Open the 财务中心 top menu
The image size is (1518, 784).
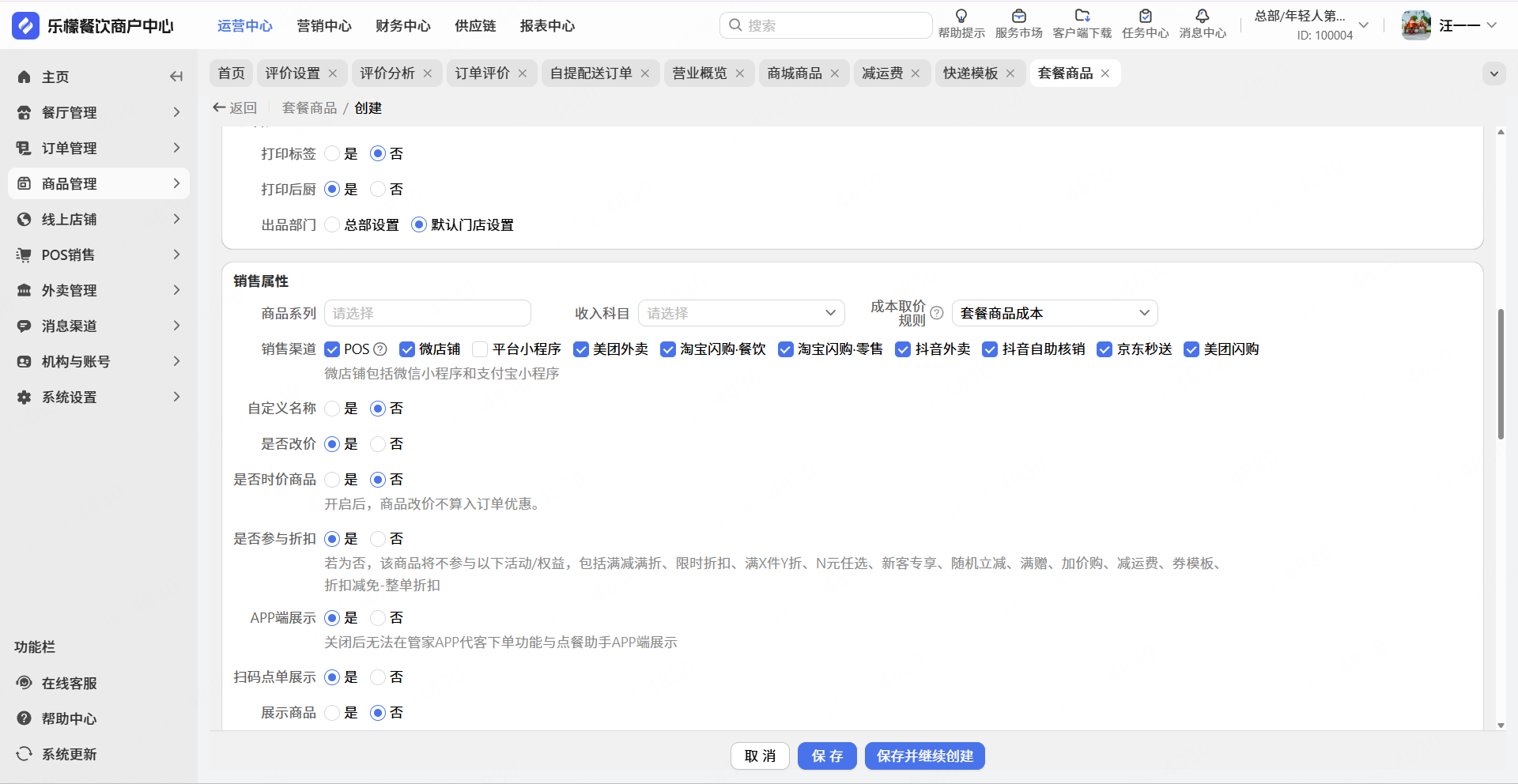point(403,26)
